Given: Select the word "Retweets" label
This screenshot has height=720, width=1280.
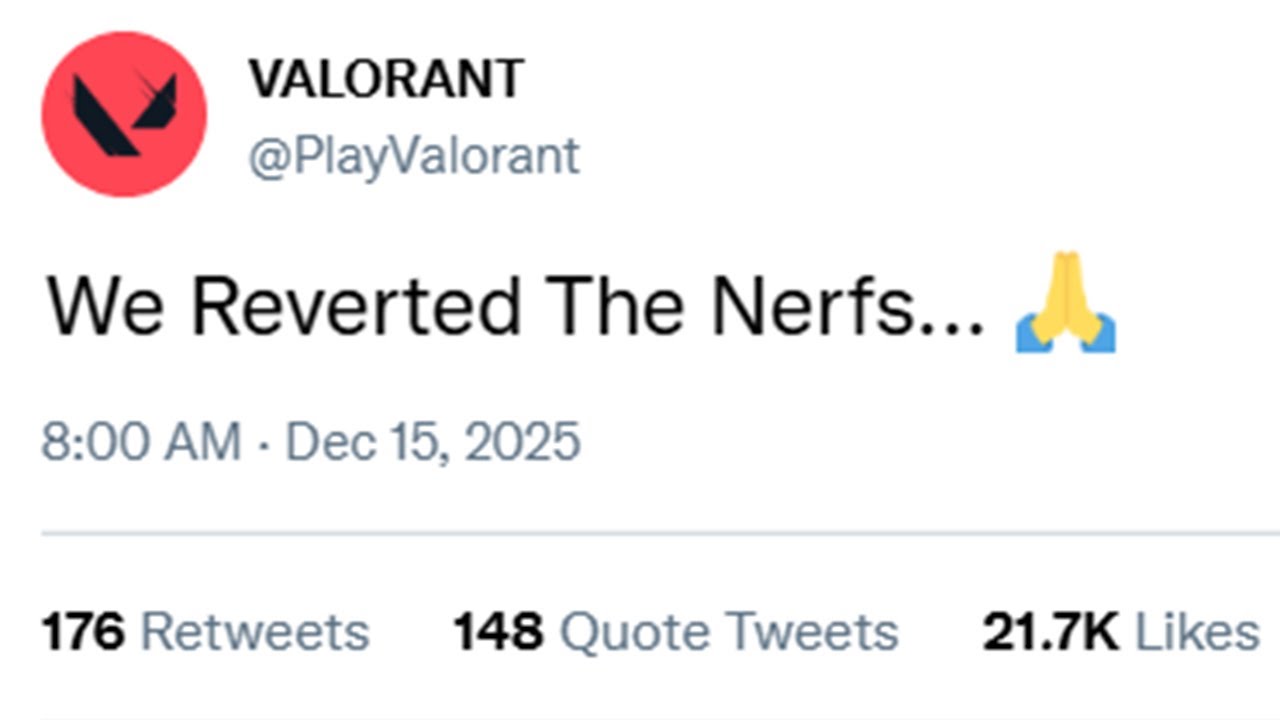Looking at the screenshot, I should tap(255, 632).
